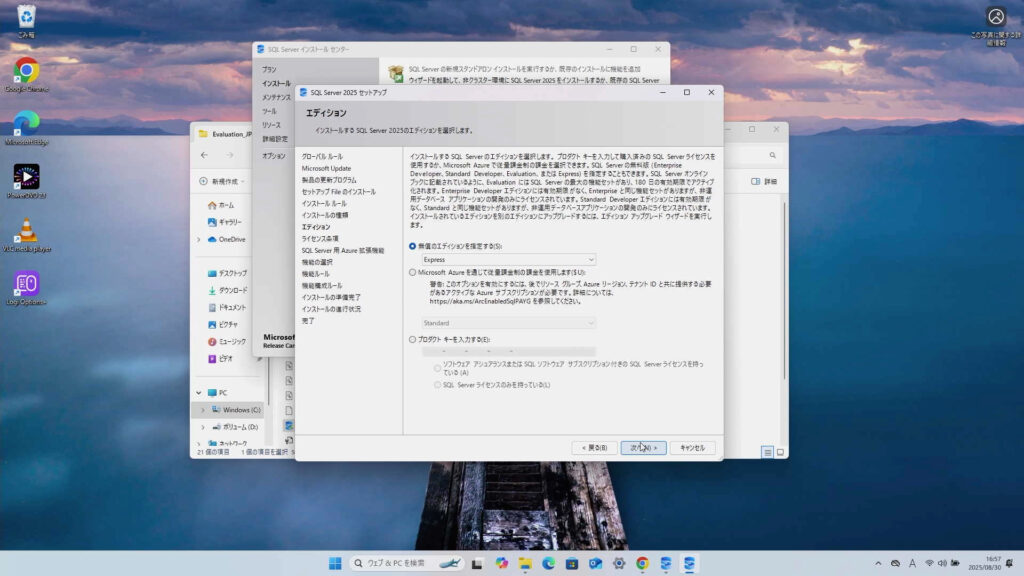Open the Recycle Bin desktop icon
This screenshot has width=1024, height=576.
pos(26,20)
